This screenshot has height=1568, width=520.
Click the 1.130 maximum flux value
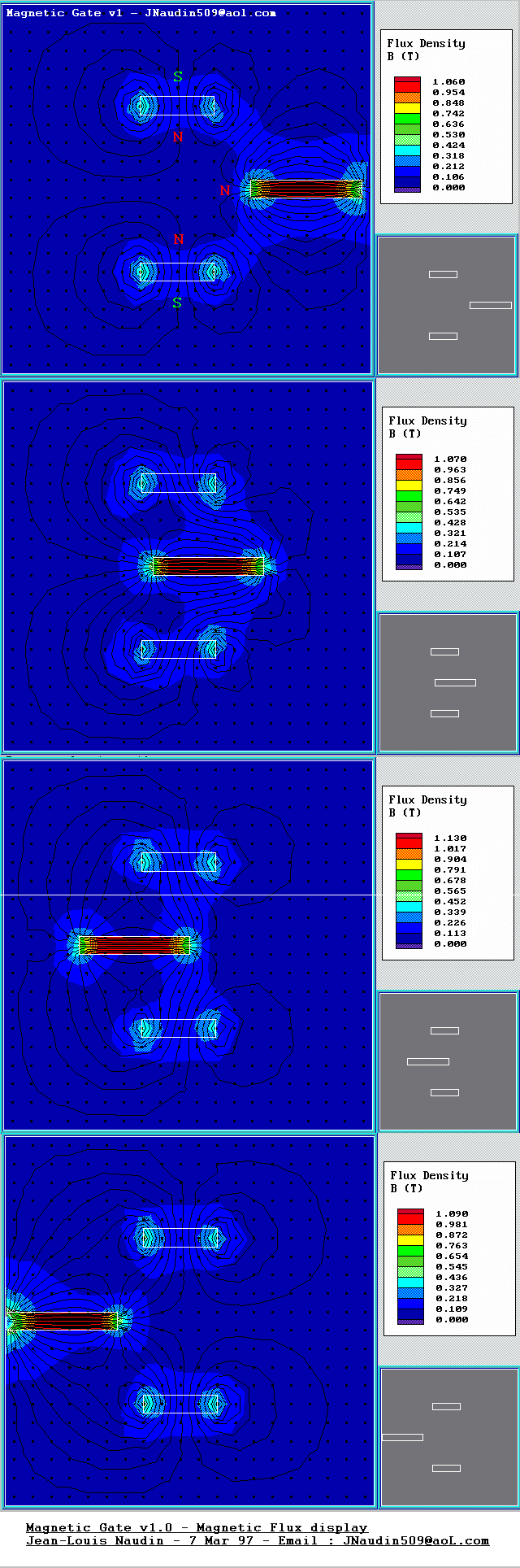click(450, 838)
